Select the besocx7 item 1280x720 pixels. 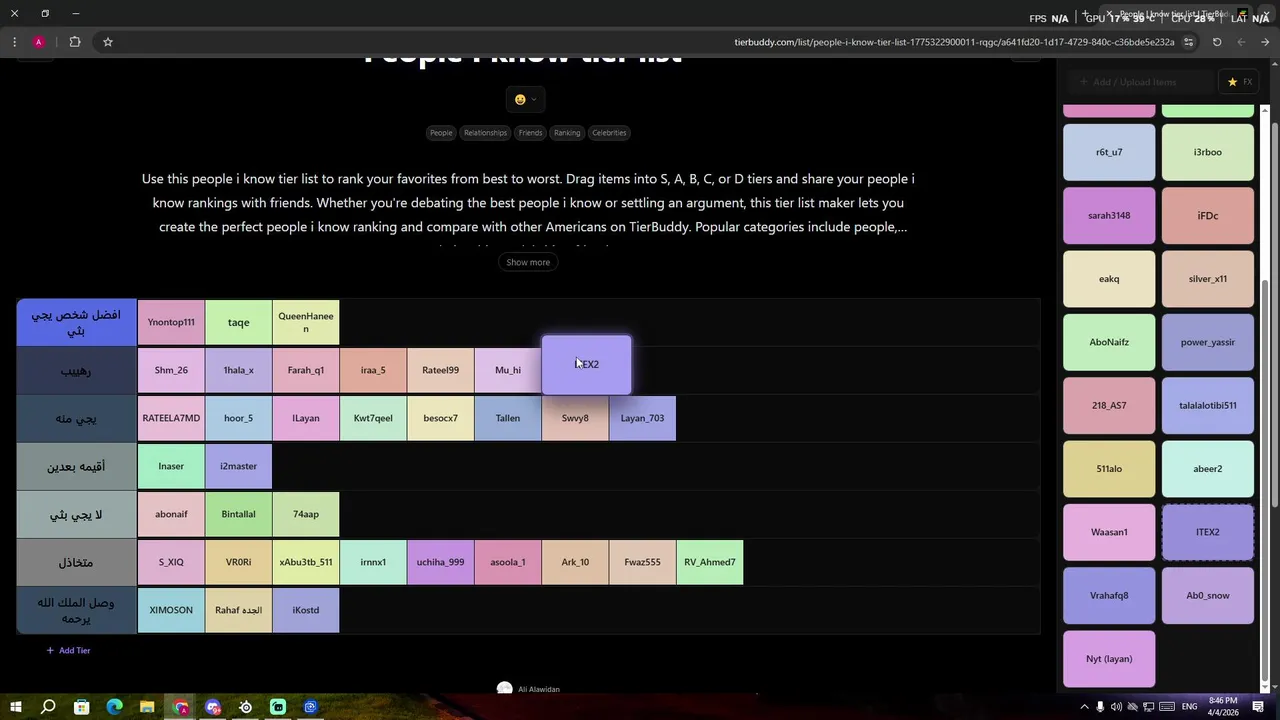pyautogui.click(x=440, y=418)
